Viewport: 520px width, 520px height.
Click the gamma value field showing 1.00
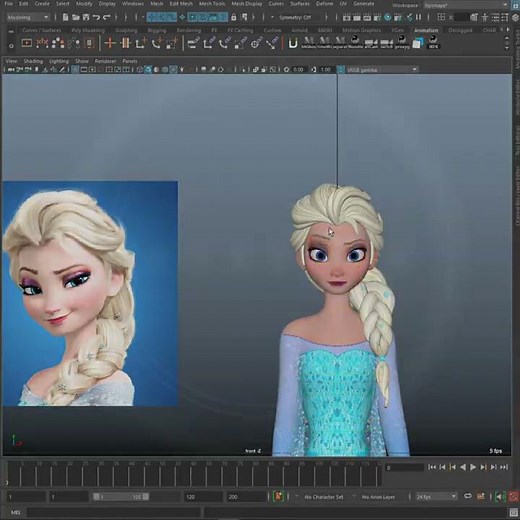coord(326,70)
